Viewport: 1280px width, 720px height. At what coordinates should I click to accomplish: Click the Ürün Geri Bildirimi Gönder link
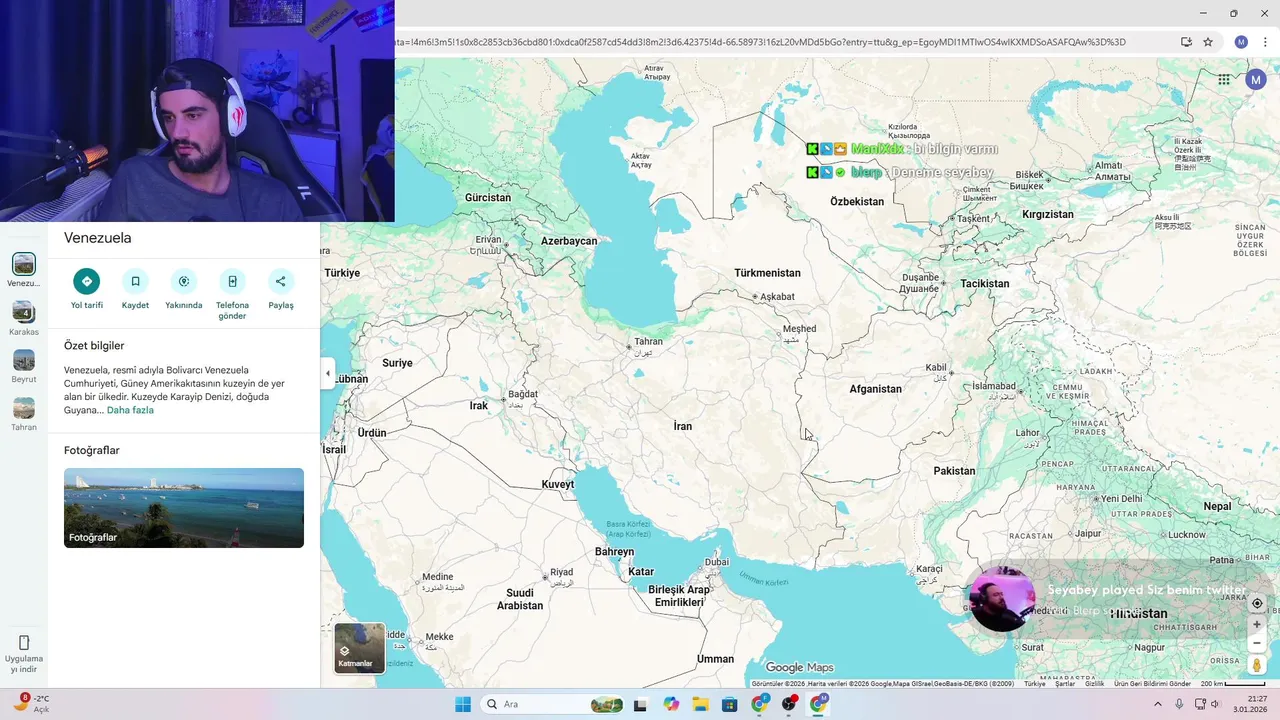pyautogui.click(x=1152, y=684)
